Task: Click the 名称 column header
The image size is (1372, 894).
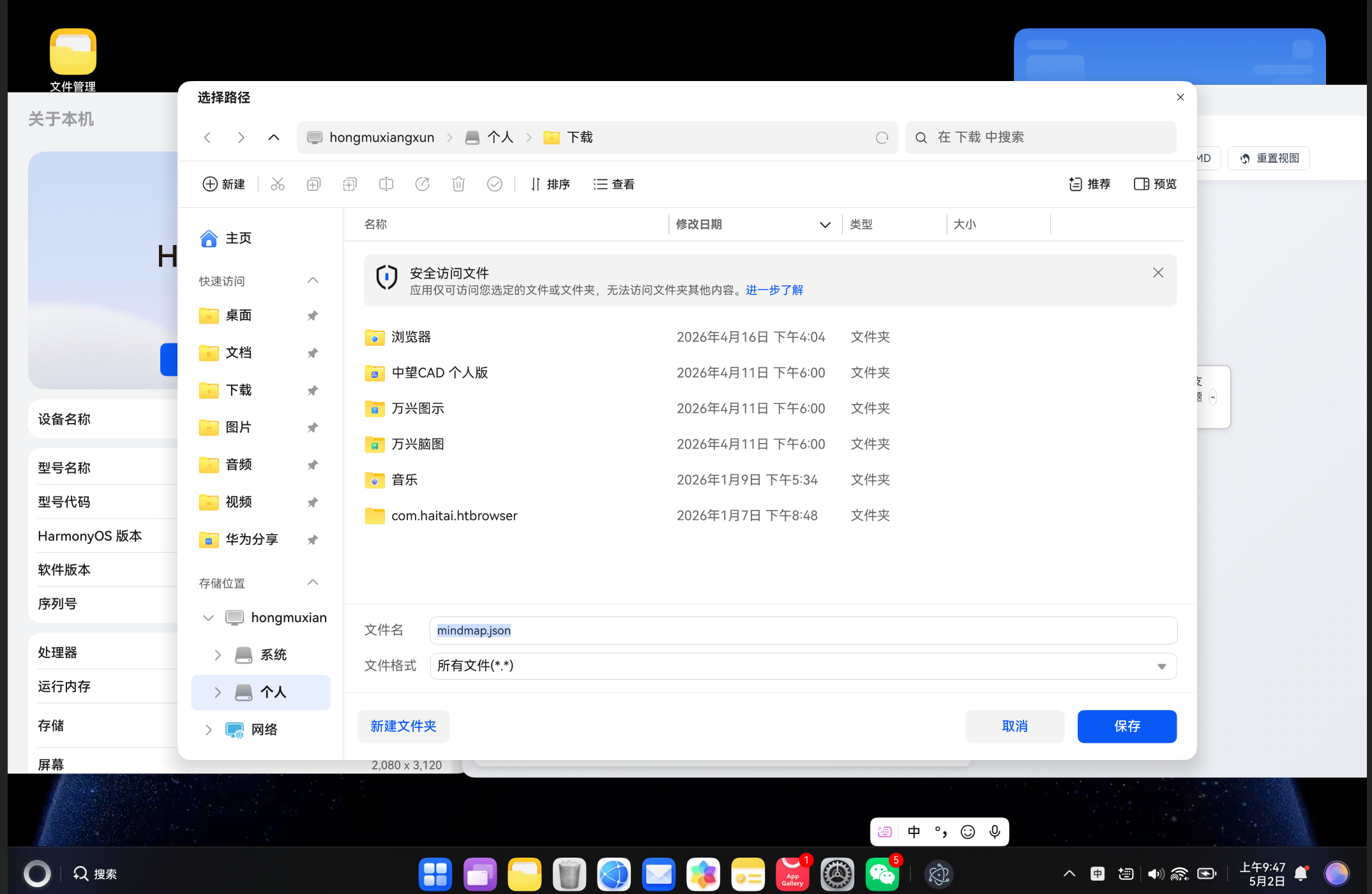Action: [375, 225]
